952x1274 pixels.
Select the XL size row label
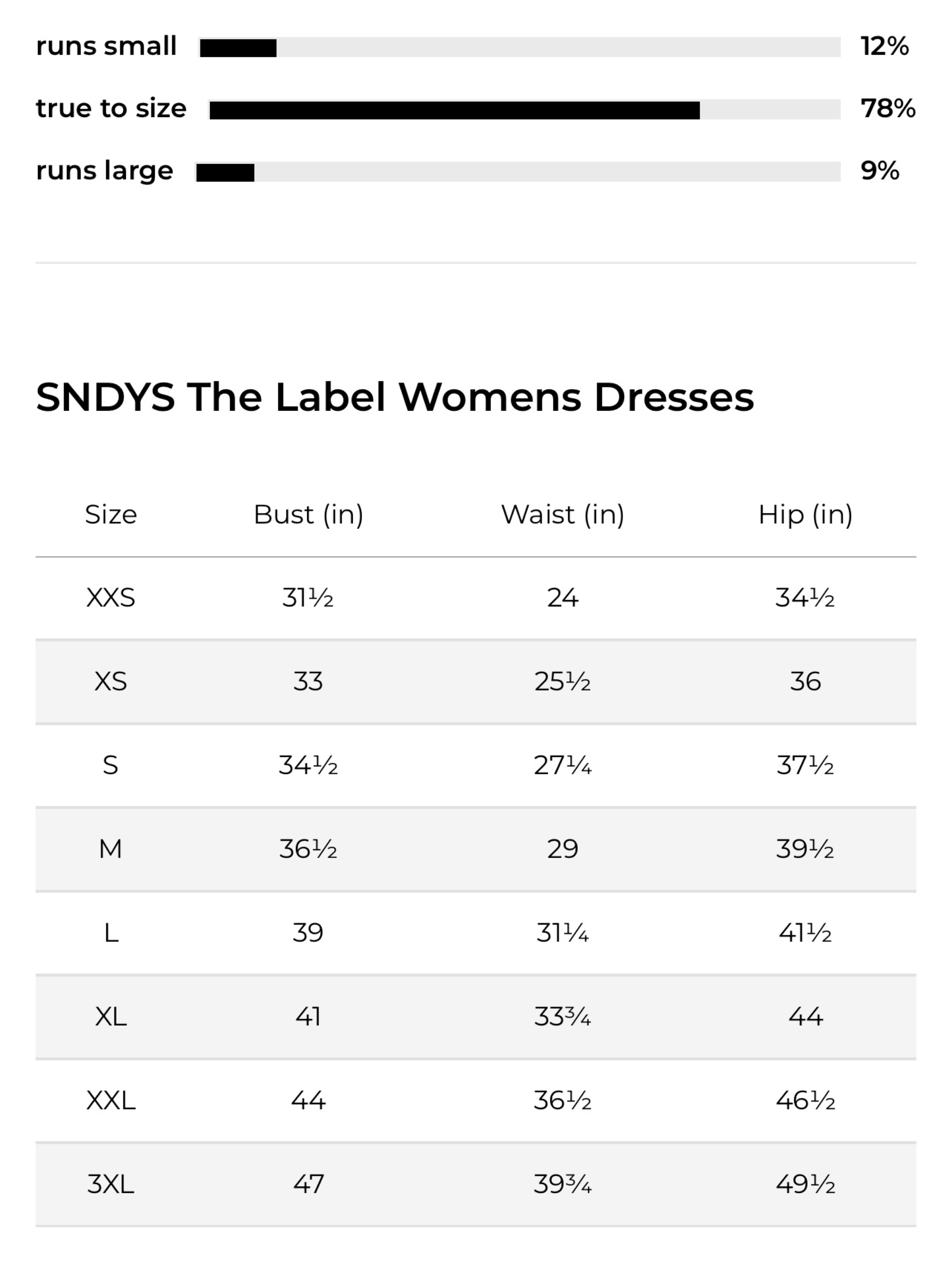[x=111, y=1016]
